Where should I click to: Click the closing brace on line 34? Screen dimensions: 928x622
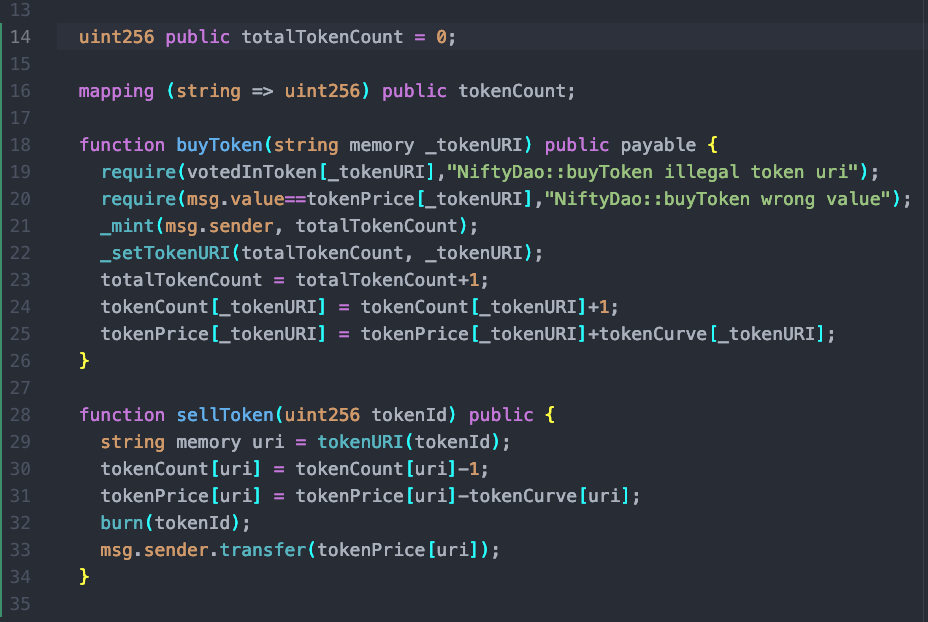coord(83,577)
